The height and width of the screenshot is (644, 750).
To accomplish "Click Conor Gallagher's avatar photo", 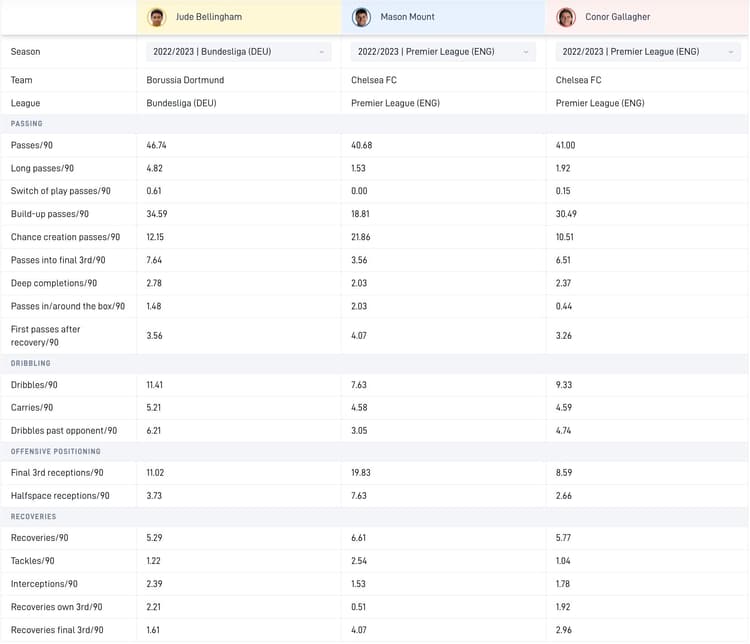I will point(566,17).
